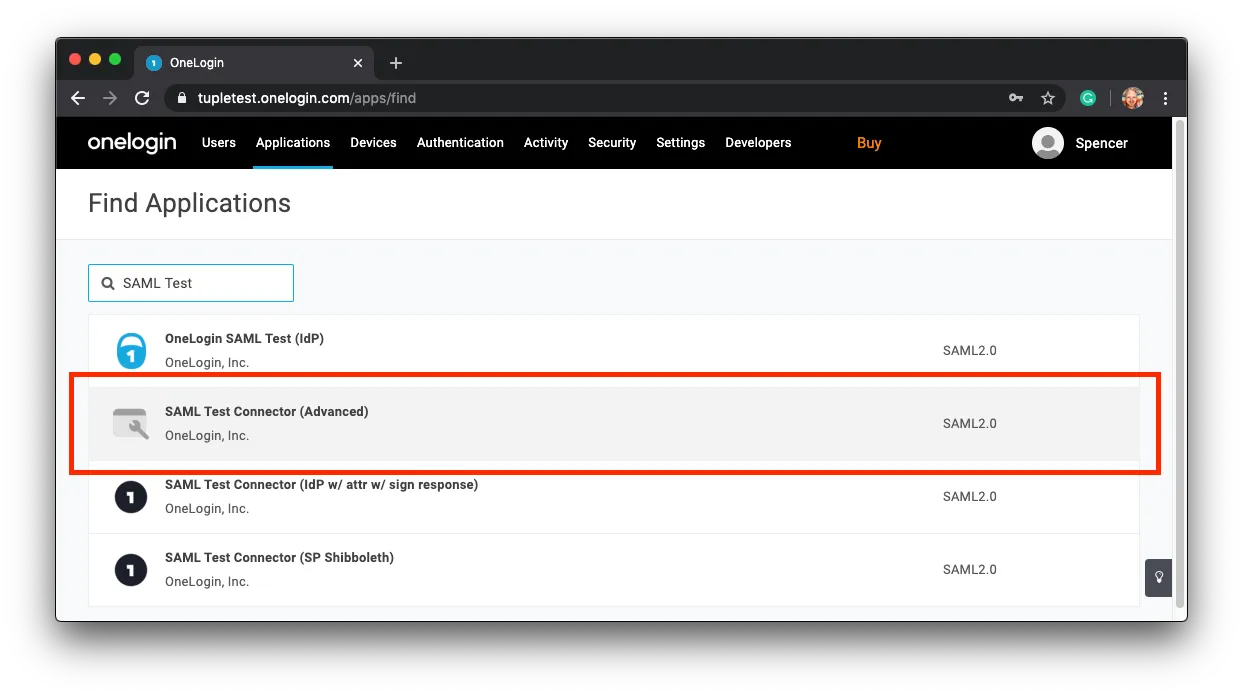Choose SAML Test Connector (SP Shibboleth)

[x=279, y=558]
